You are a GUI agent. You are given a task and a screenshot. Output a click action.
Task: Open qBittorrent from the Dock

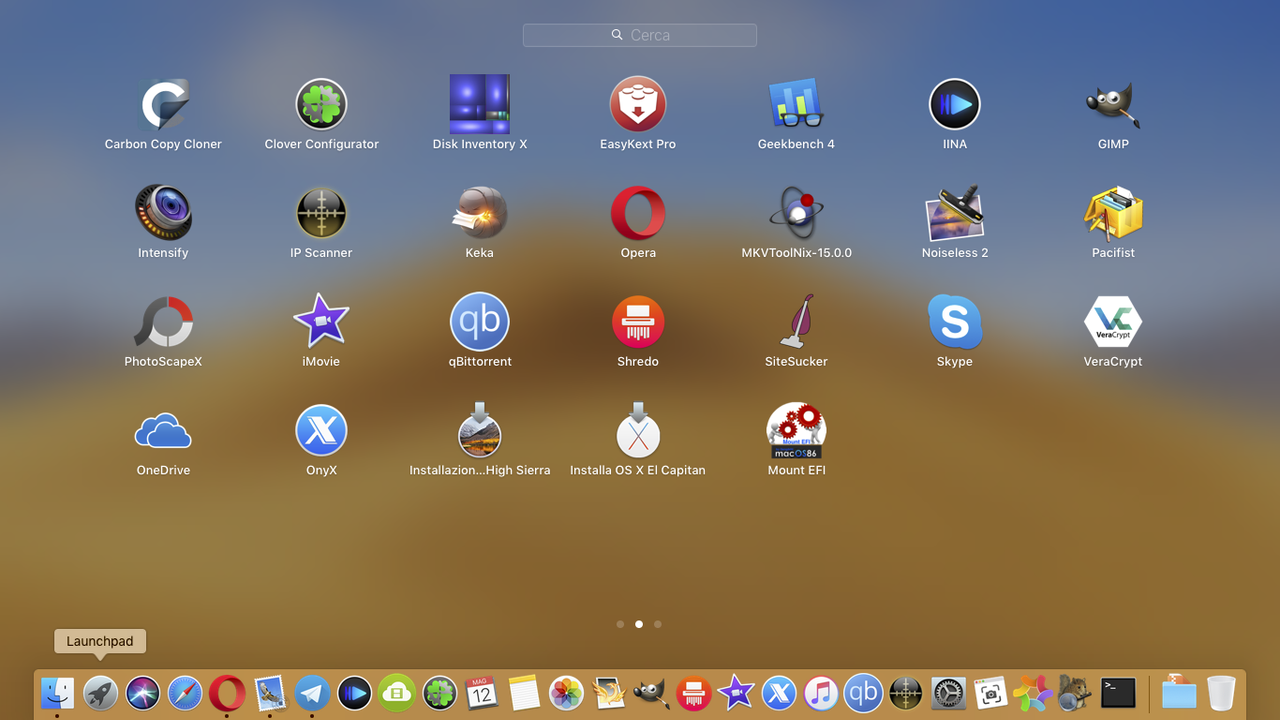pos(863,692)
